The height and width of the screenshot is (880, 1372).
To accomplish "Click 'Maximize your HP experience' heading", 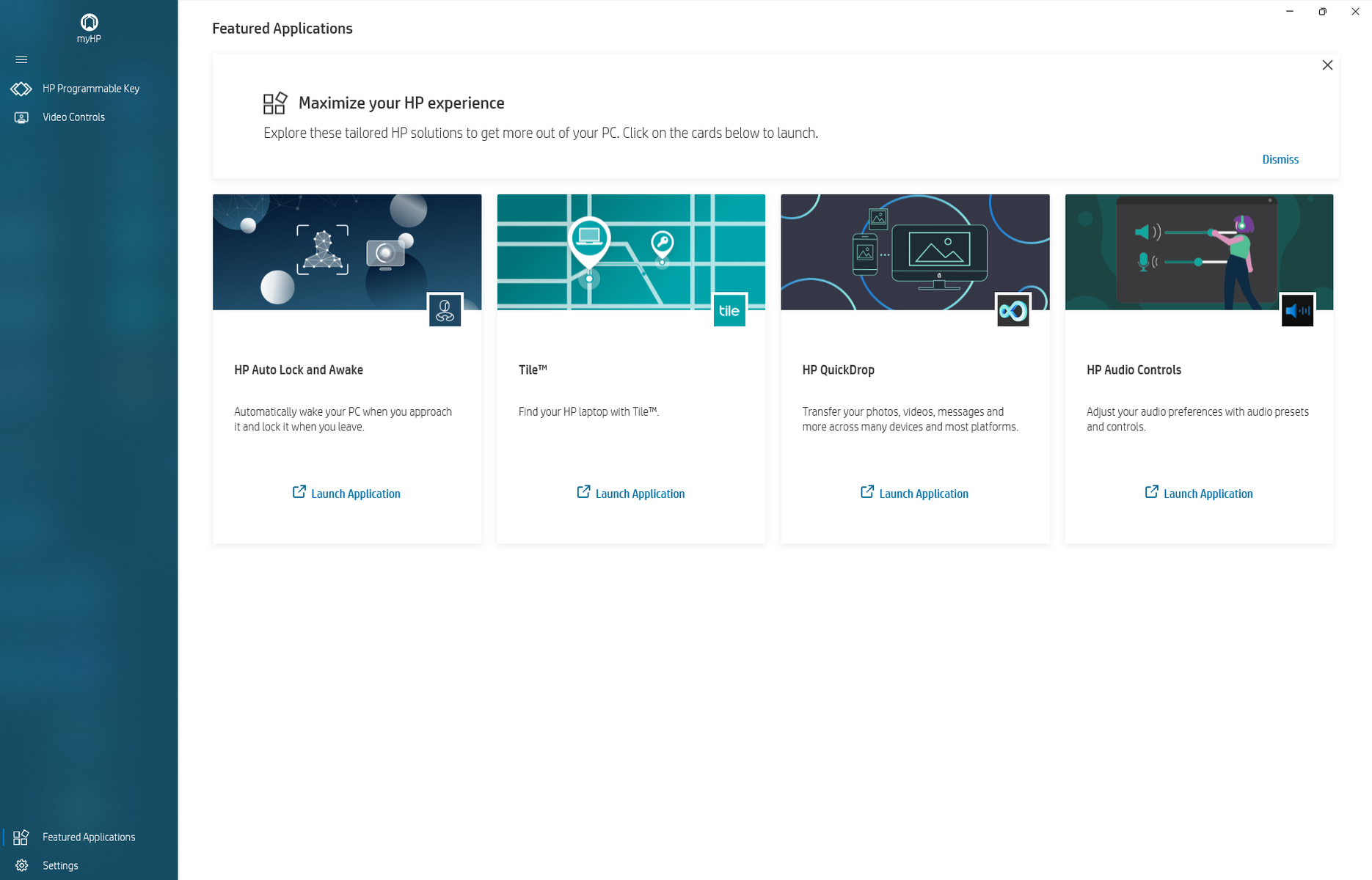I will [401, 103].
